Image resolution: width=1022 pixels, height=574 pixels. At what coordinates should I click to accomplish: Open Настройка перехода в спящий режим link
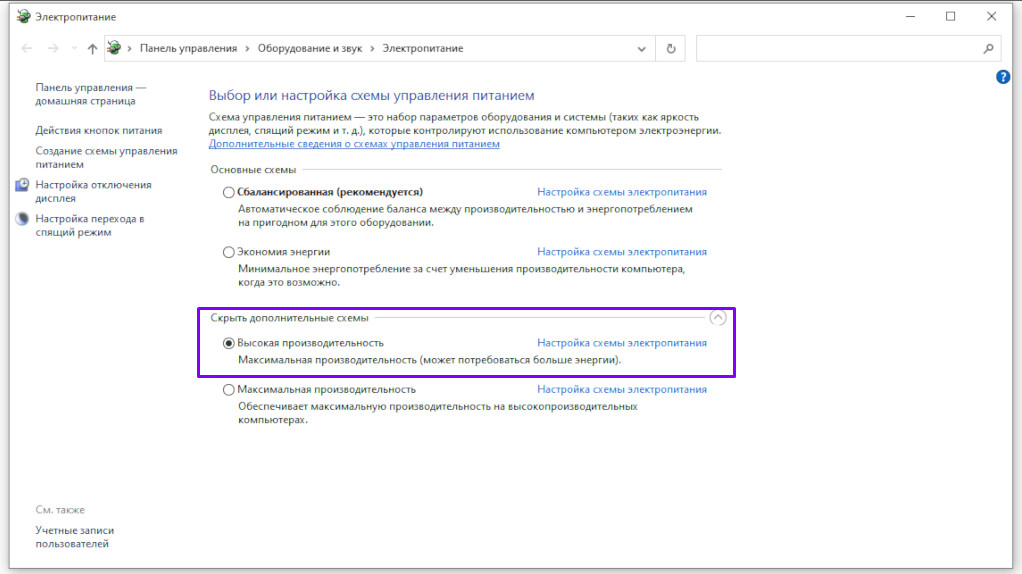click(90, 225)
